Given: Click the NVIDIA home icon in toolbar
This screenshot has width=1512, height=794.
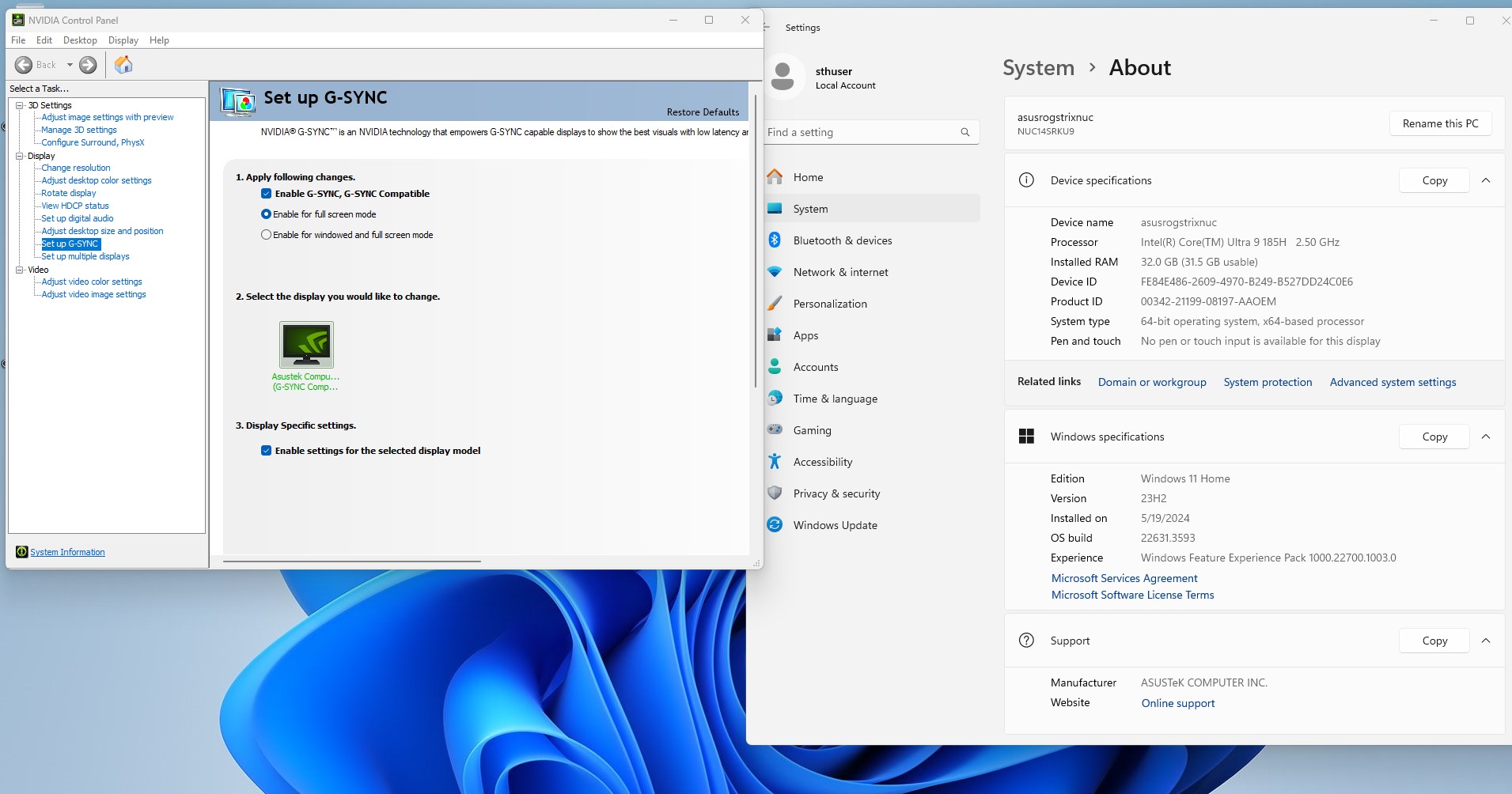Looking at the screenshot, I should 123,65.
